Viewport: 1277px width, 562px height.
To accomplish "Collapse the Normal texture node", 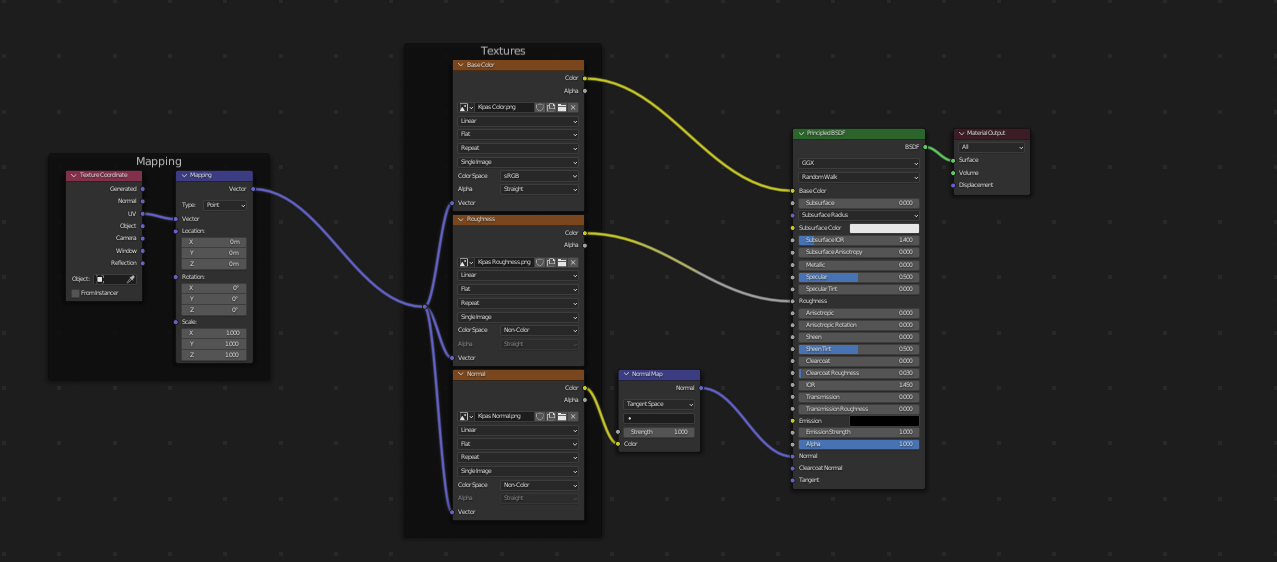I will click(461, 374).
